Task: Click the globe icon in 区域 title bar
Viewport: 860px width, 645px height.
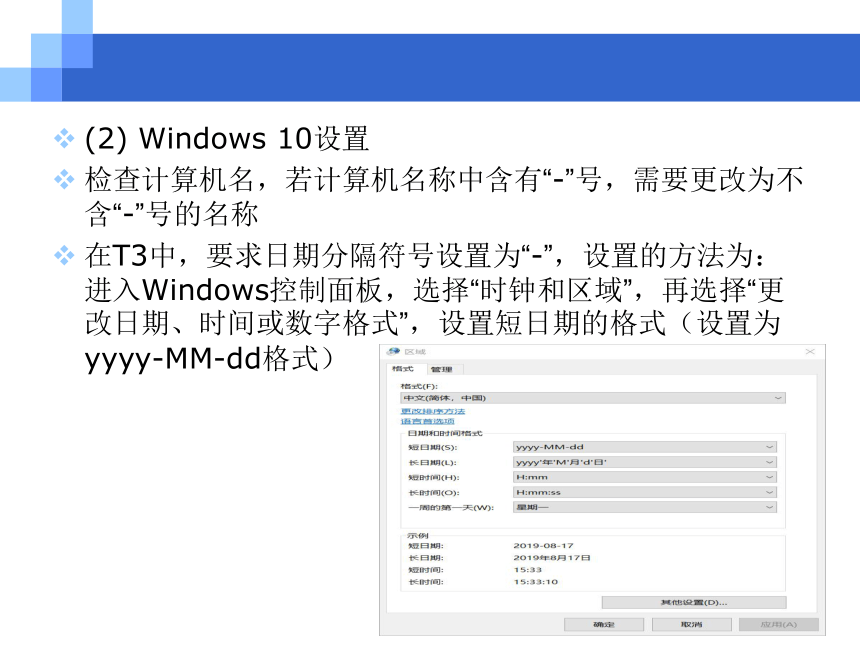Action: point(393,352)
